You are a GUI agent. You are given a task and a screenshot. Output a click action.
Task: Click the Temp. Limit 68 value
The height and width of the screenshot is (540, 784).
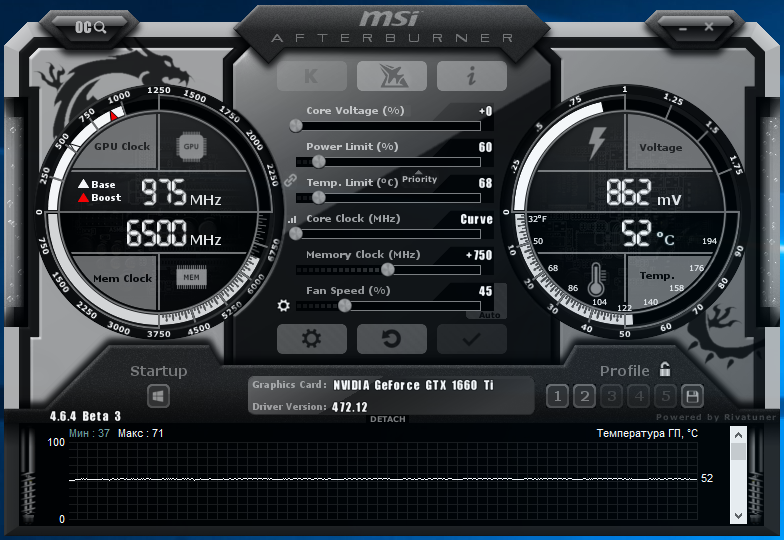[x=485, y=183]
